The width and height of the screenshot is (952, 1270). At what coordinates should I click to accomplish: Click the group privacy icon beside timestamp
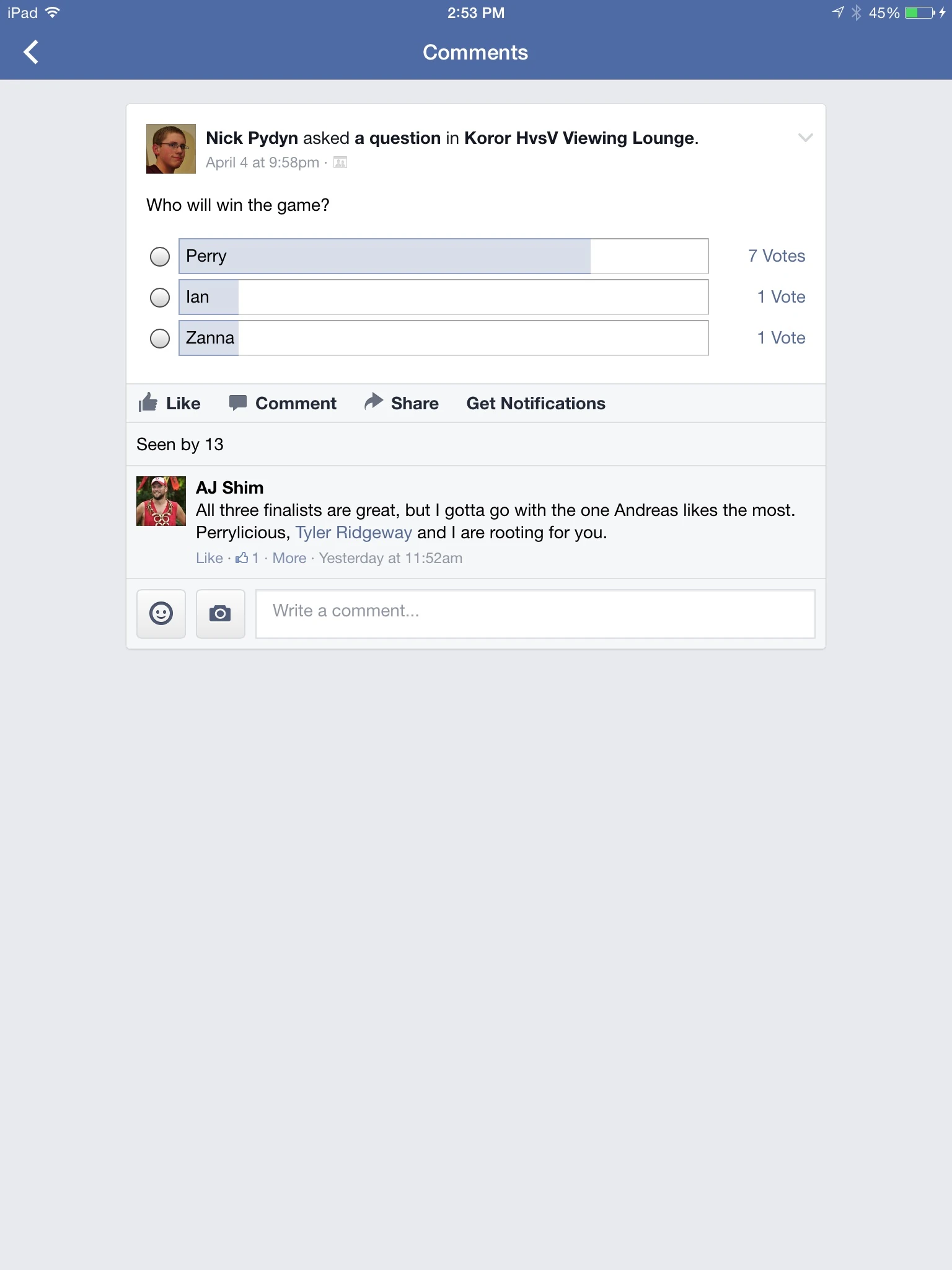click(340, 162)
